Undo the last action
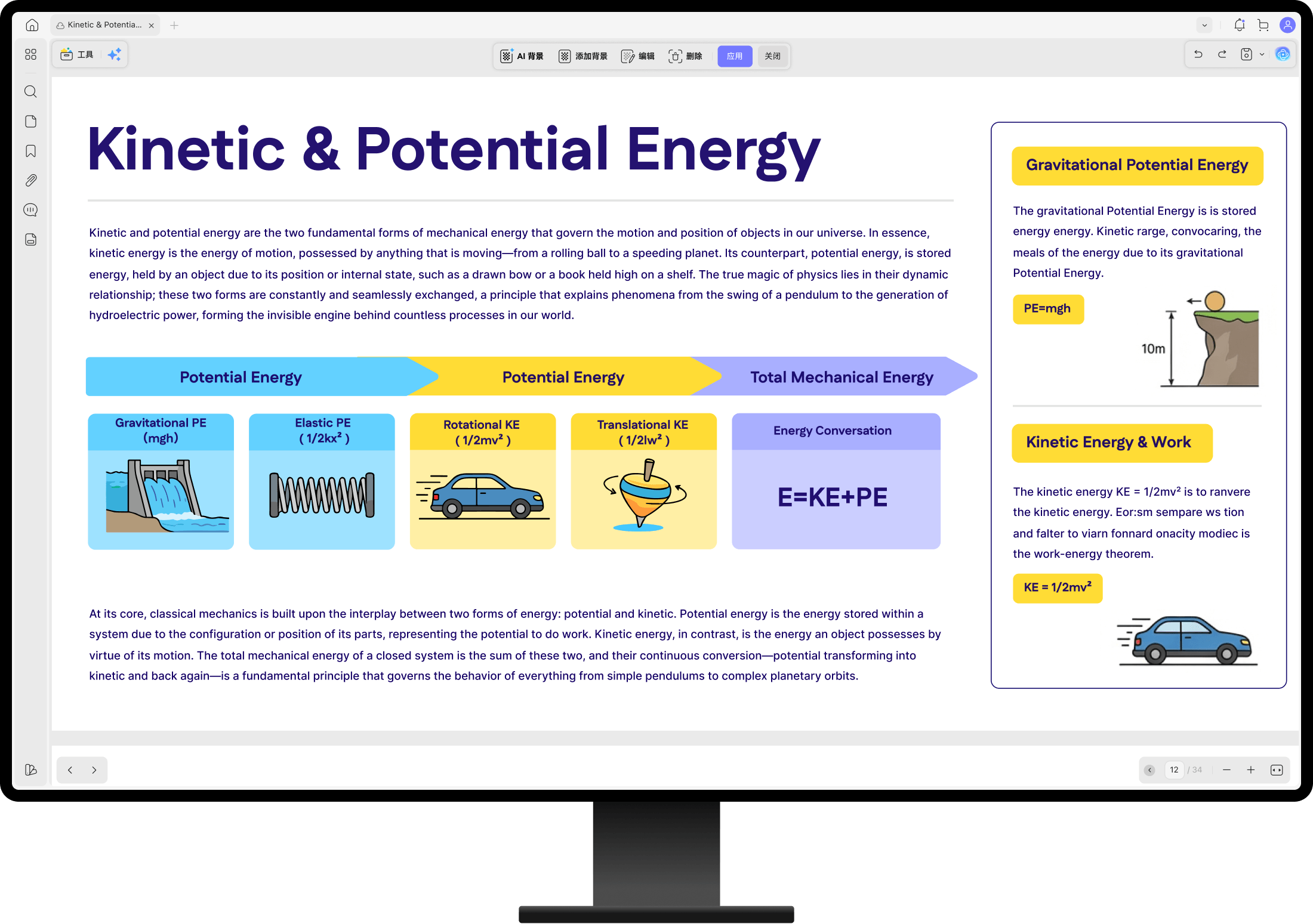The height and width of the screenshot is (924, 1313). pos(1198,54)
